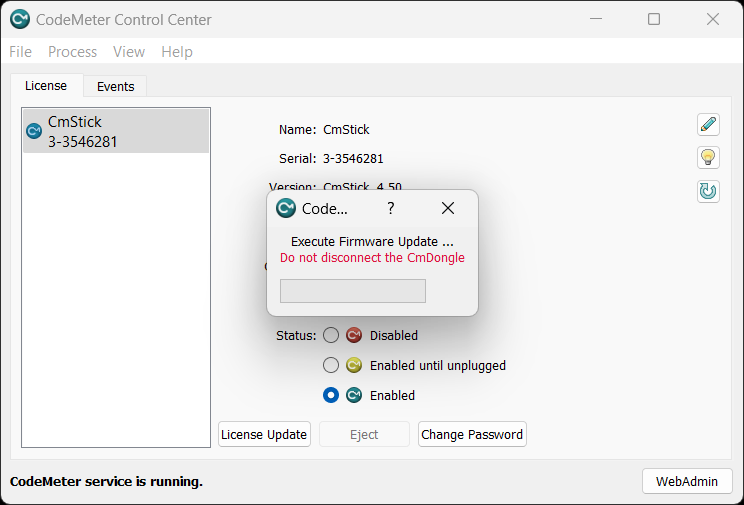Click the light bulb flash icon
Screen dimensions: 744x505
(x=708, y=157)
